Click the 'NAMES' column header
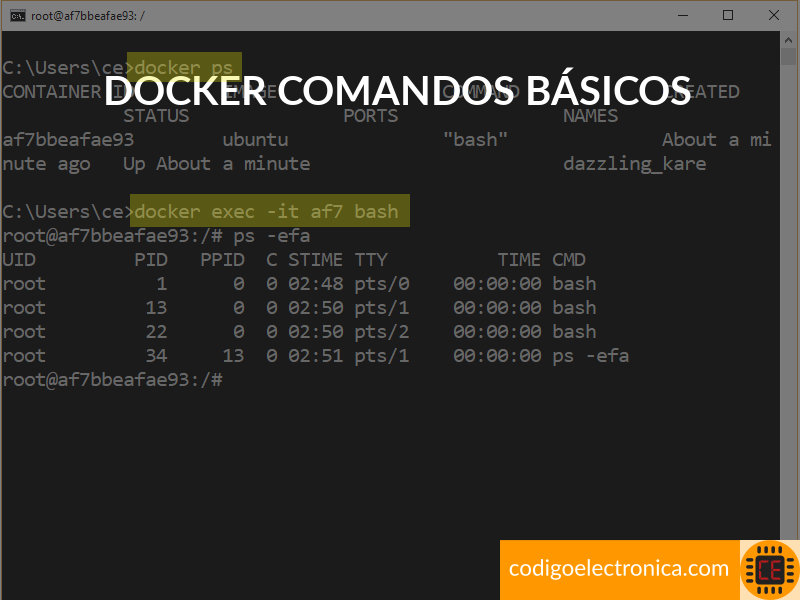This screenshot has height=600, width=800. coord(590,116)
